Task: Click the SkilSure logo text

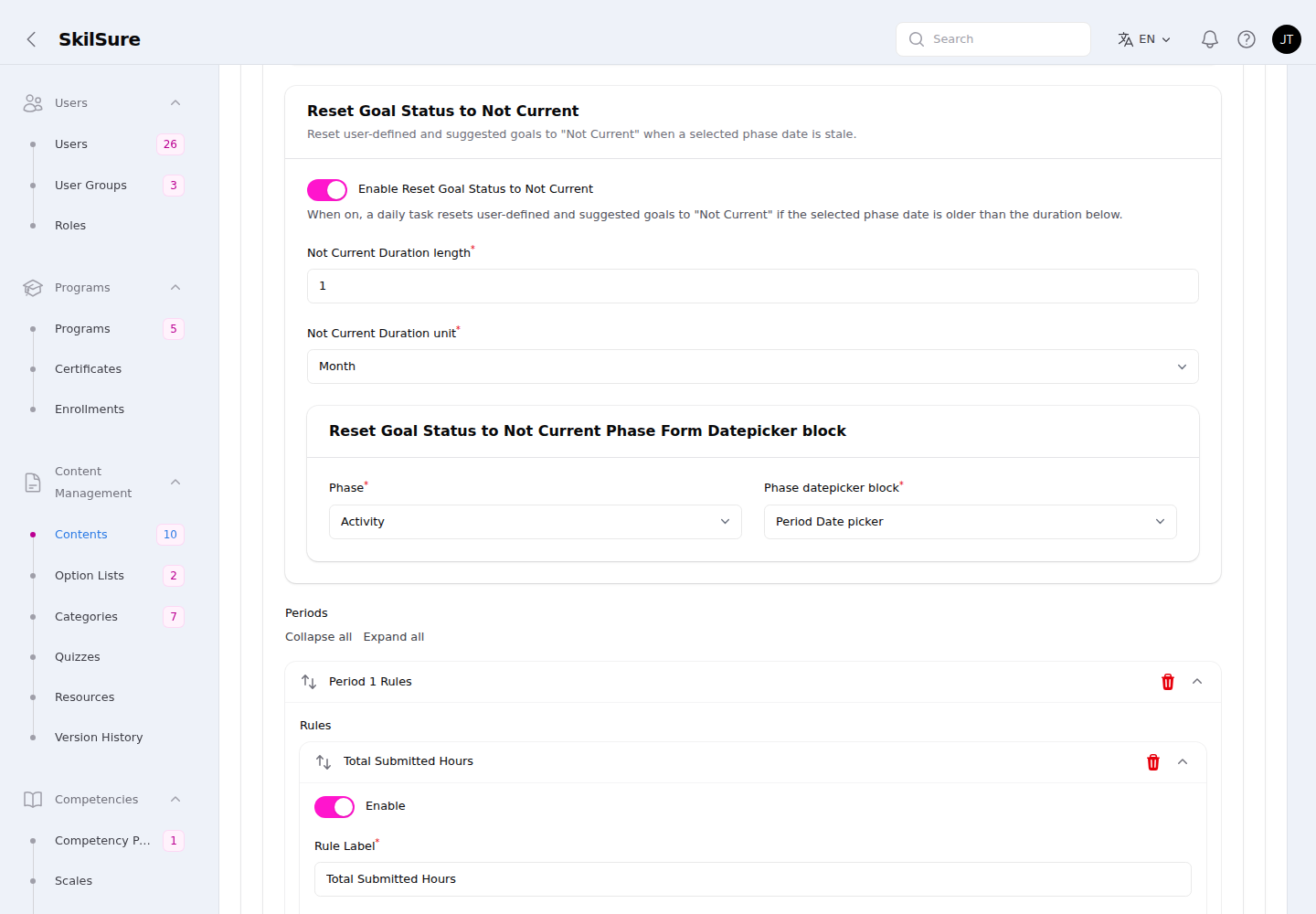Action: pos(100,39)
